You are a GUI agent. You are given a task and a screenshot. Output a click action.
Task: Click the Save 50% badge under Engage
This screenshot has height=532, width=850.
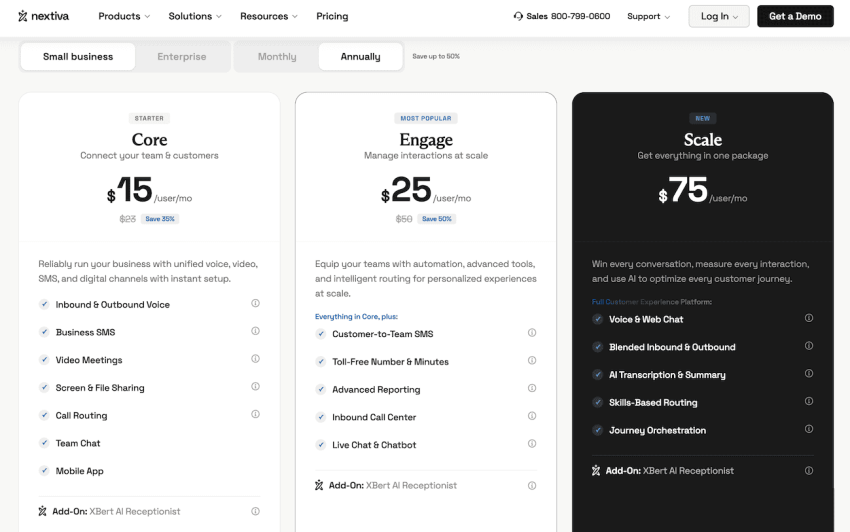pos(437,219)
